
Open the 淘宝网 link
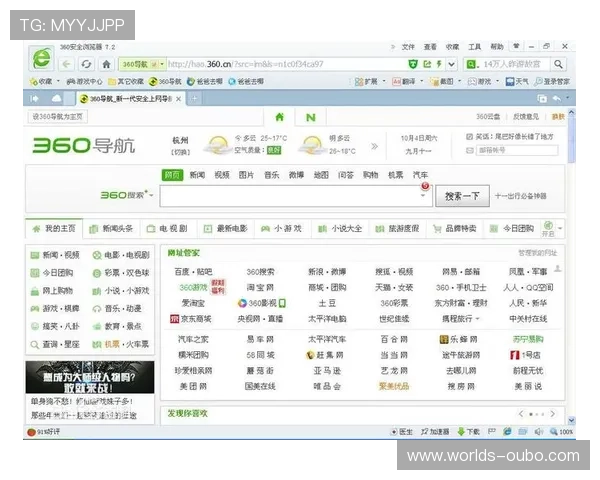[x=260, y=287]
